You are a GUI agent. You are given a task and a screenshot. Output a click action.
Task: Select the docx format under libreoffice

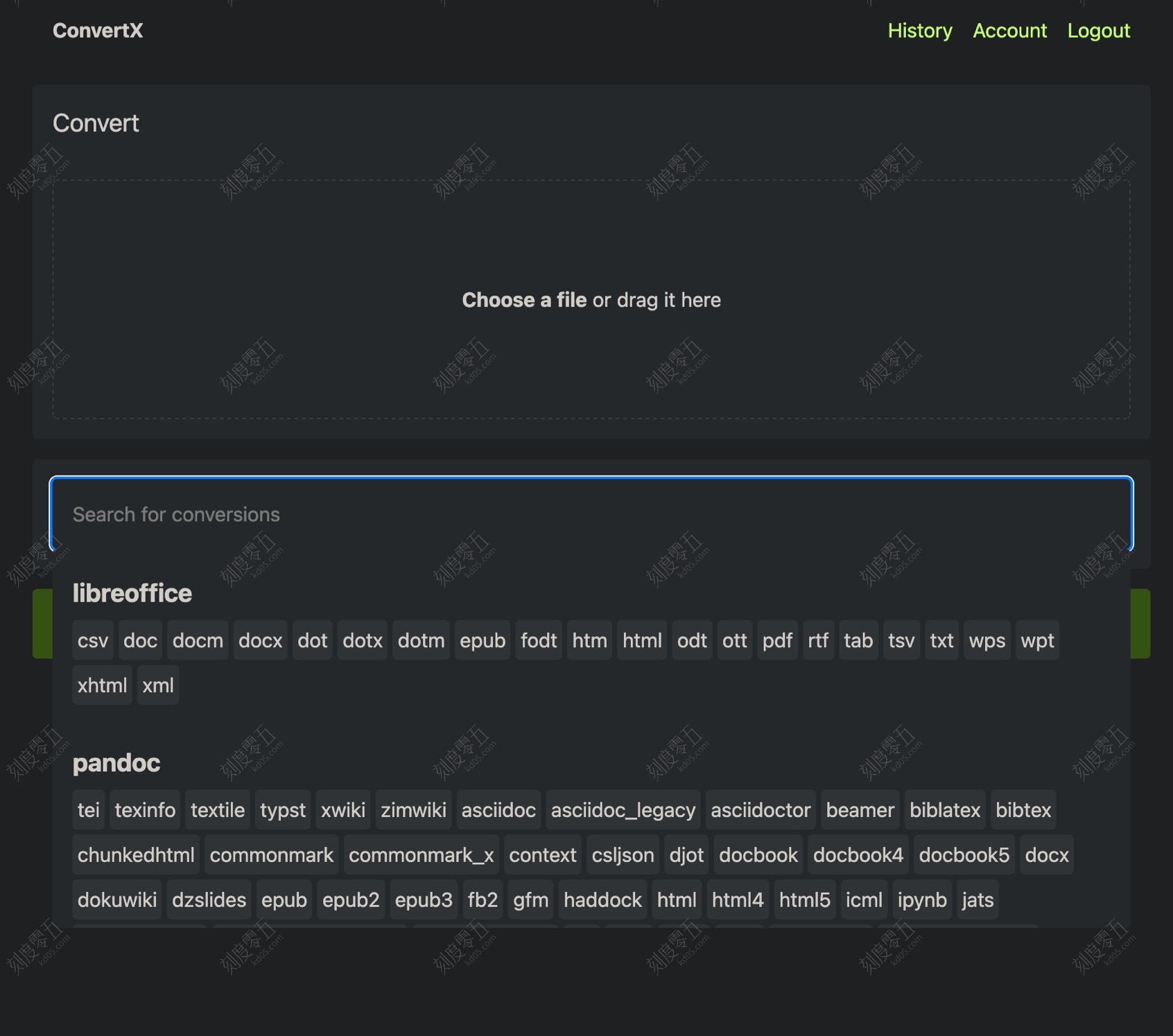pos(260,640)
